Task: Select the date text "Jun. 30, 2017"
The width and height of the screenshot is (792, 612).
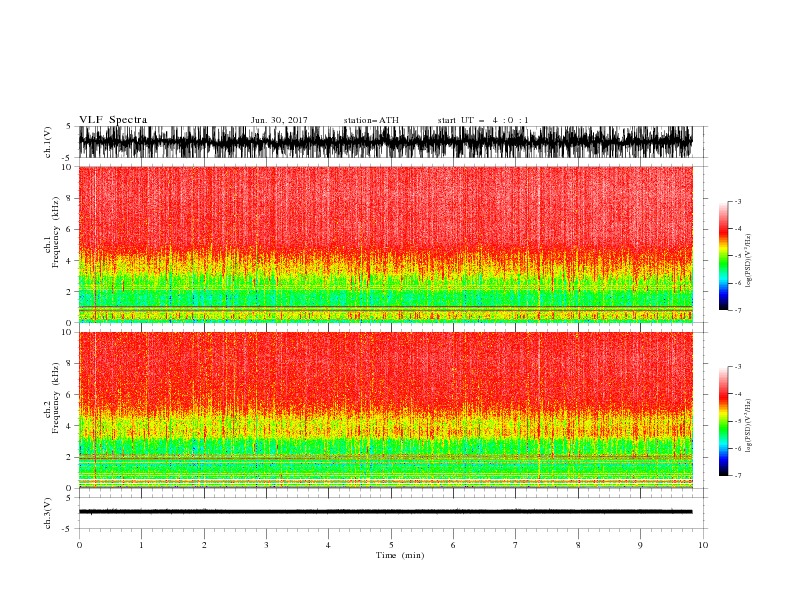Action: point(279,120)
